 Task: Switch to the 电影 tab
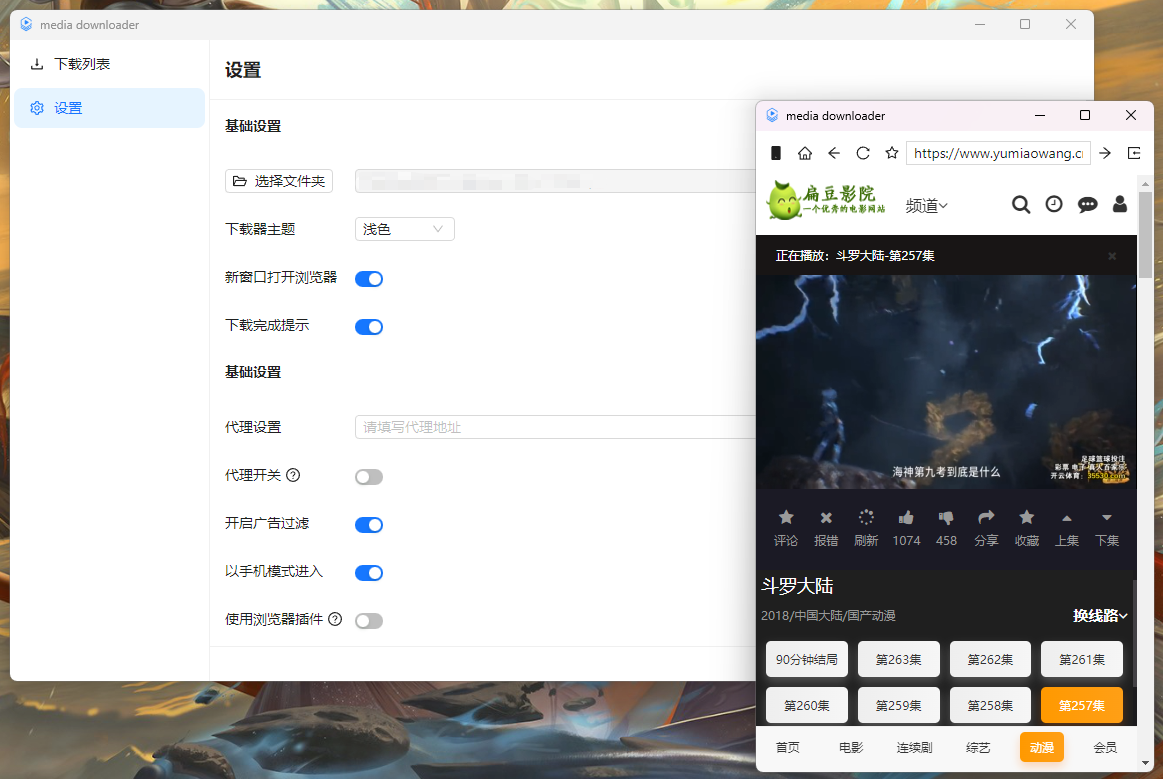pos(850,746)
